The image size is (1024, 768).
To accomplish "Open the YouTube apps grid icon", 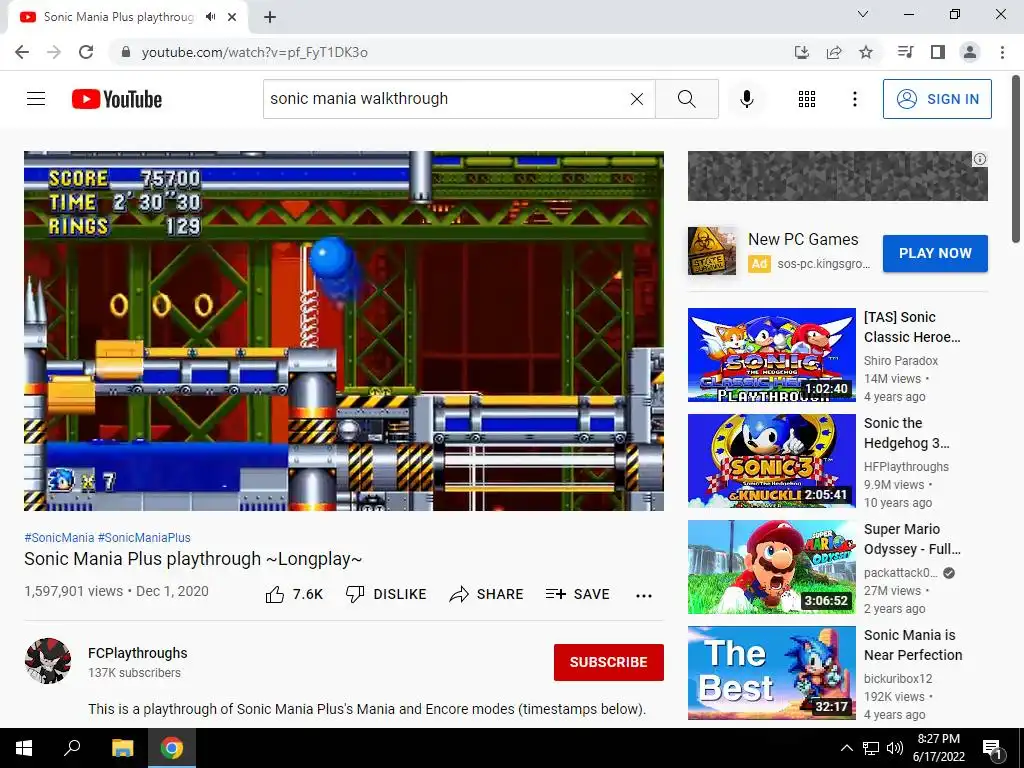I will 807,99.
